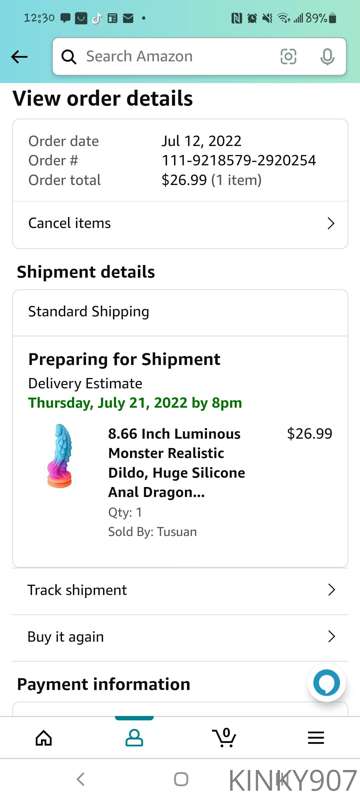Open the Cancel items row
Screen dimensions: 360x800
coord(180,223)
